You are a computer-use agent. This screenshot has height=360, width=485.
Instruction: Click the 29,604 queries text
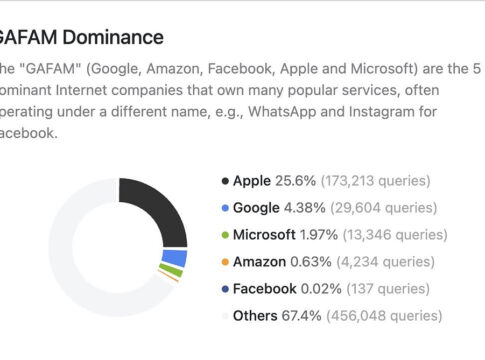pyautogui.click(x=384, y=208)
